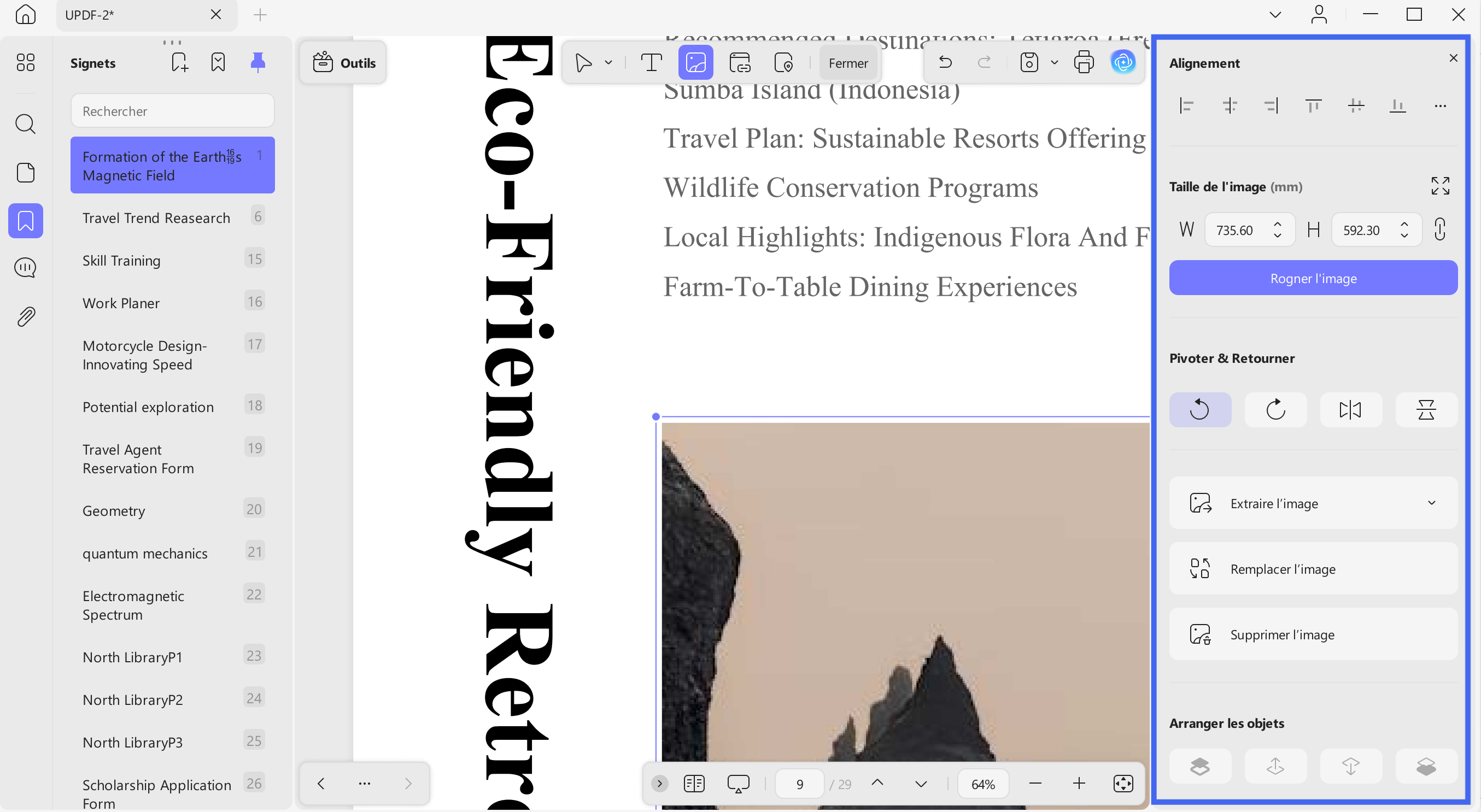Open the thumbnails grid panel
The width and height of the screenshot is (1481, 812).
click(x=25, y=62)
